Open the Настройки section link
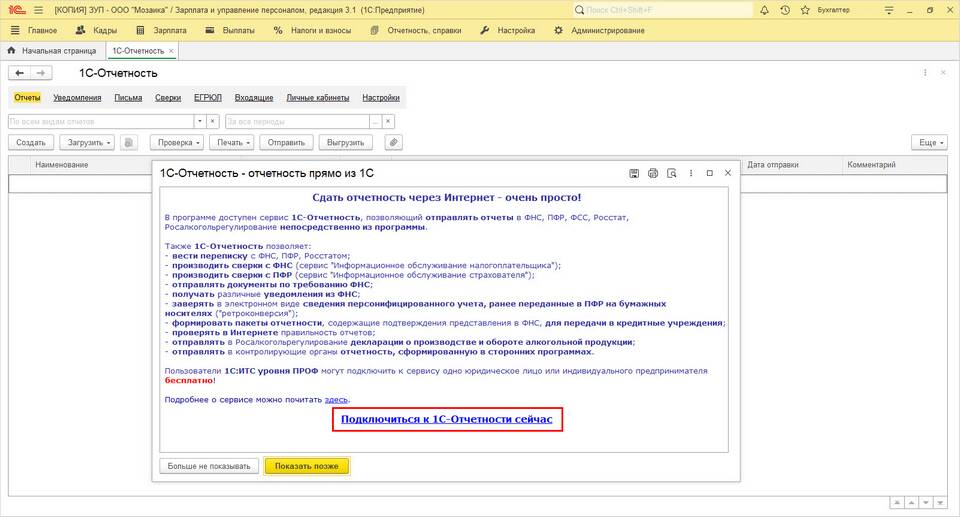The height and width of the screenshot is (517, 960). click(x=381, y=97)
